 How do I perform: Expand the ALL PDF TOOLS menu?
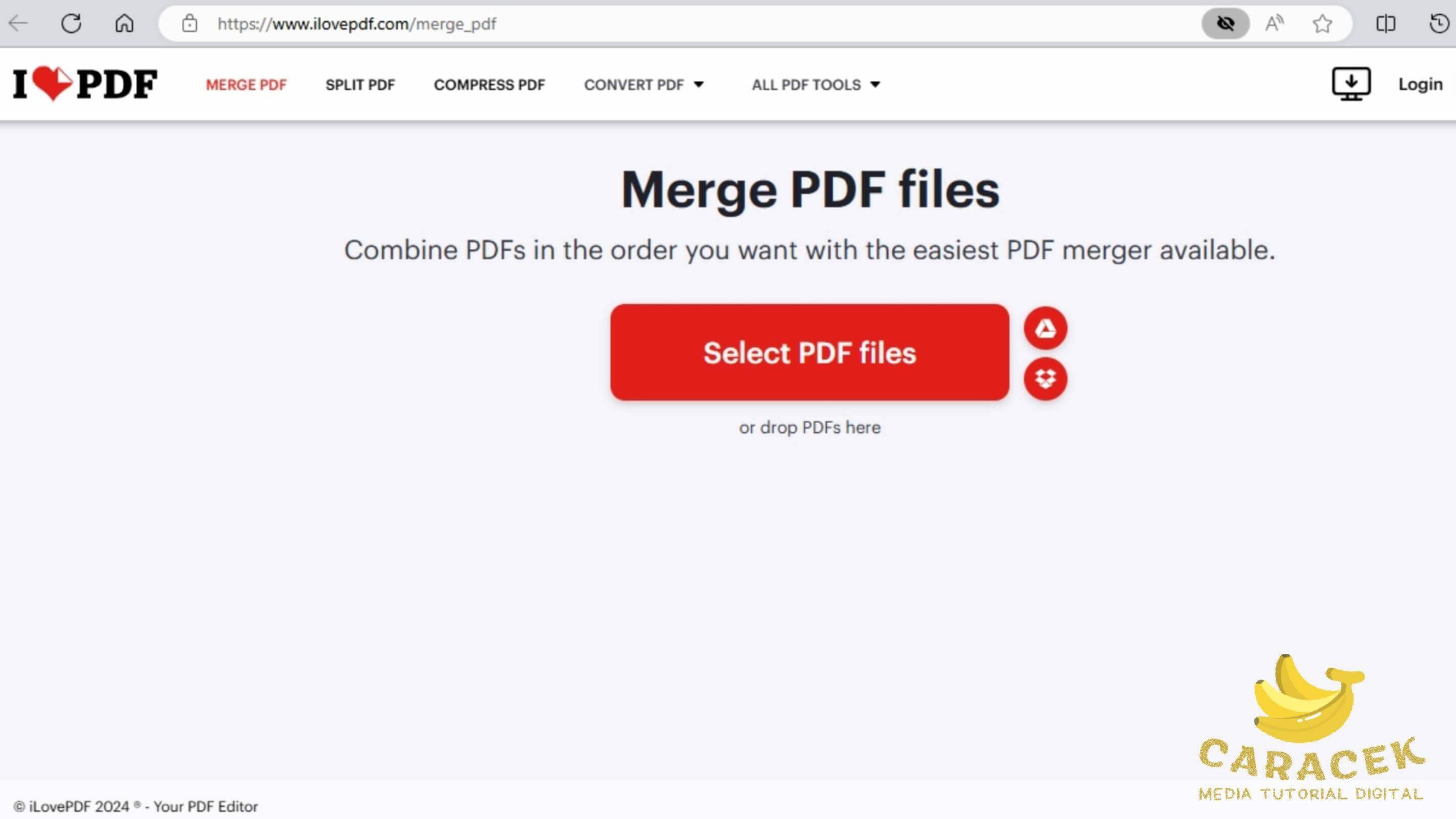tap(815, 84)
